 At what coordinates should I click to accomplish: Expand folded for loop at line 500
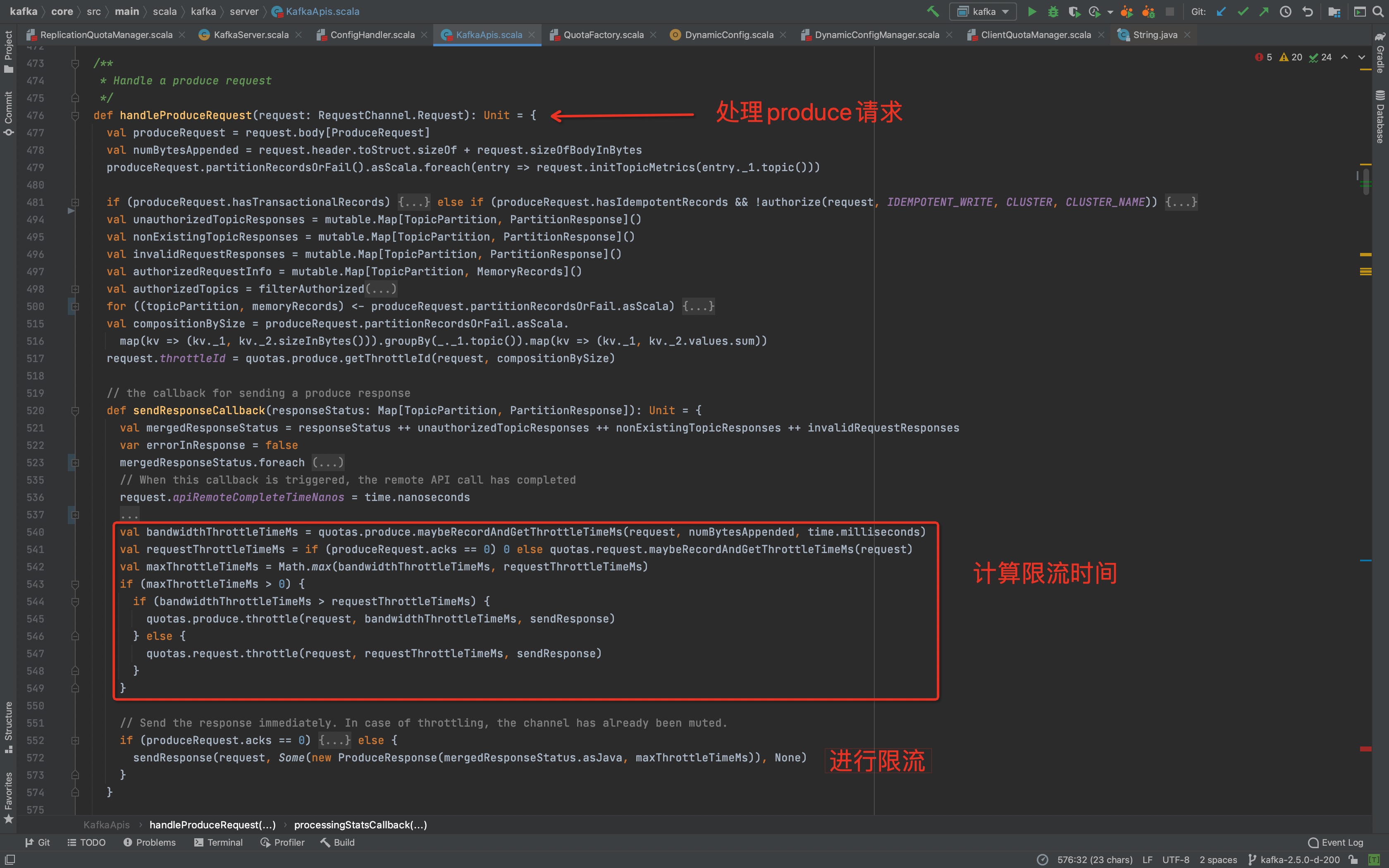click(75, 307)
